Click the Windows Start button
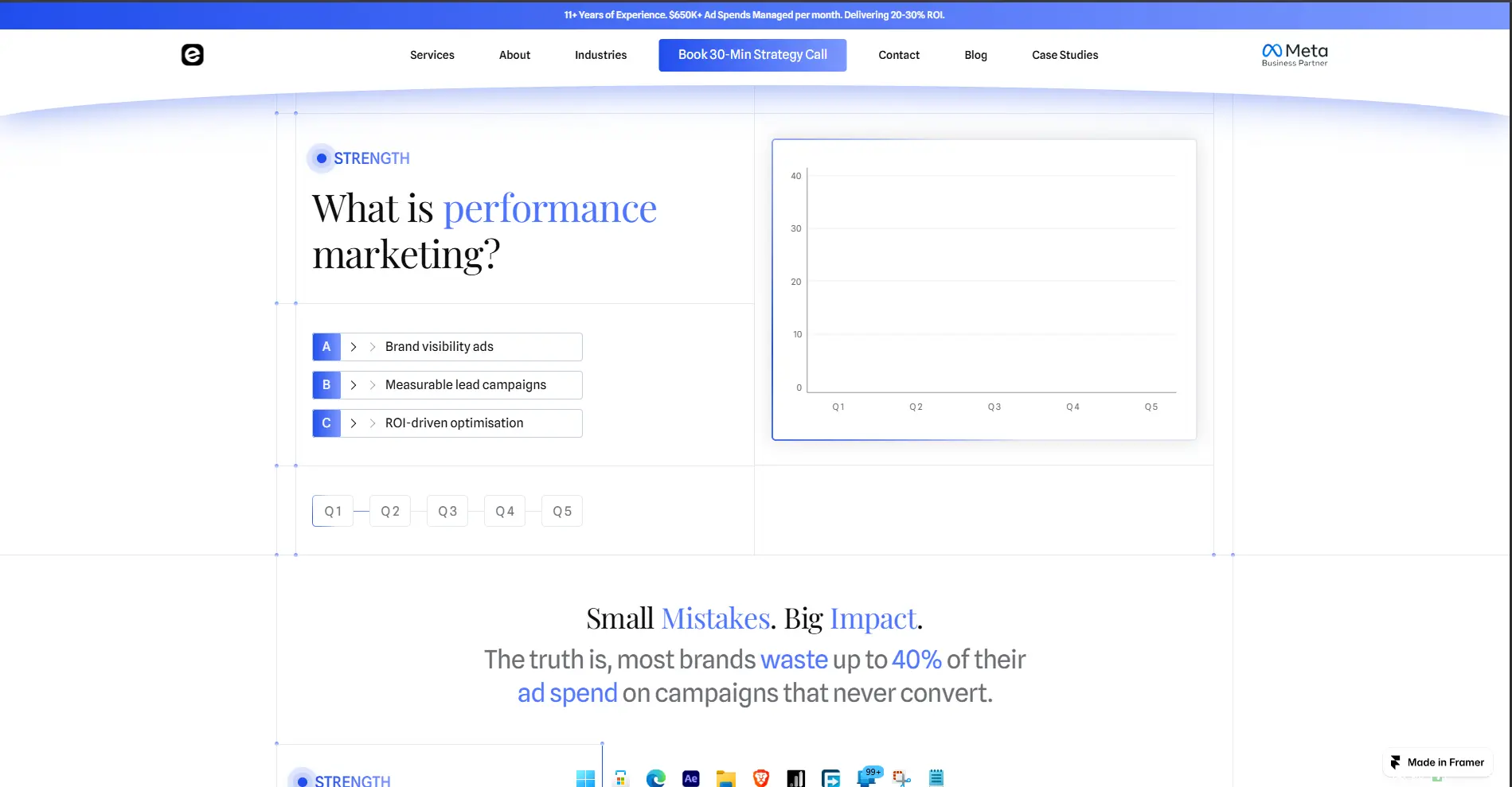This screenshot has width=1512, height=787. click(586, 778)
